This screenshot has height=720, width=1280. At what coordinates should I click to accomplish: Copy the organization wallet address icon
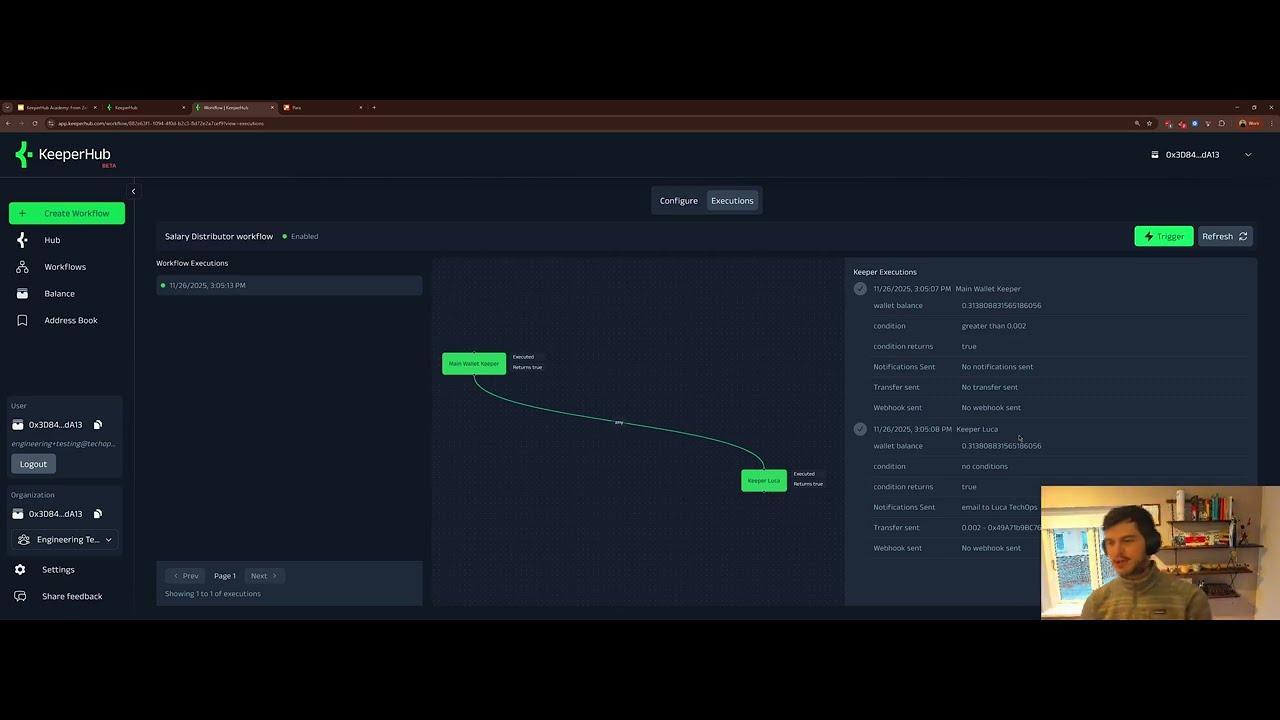(98, 514)
